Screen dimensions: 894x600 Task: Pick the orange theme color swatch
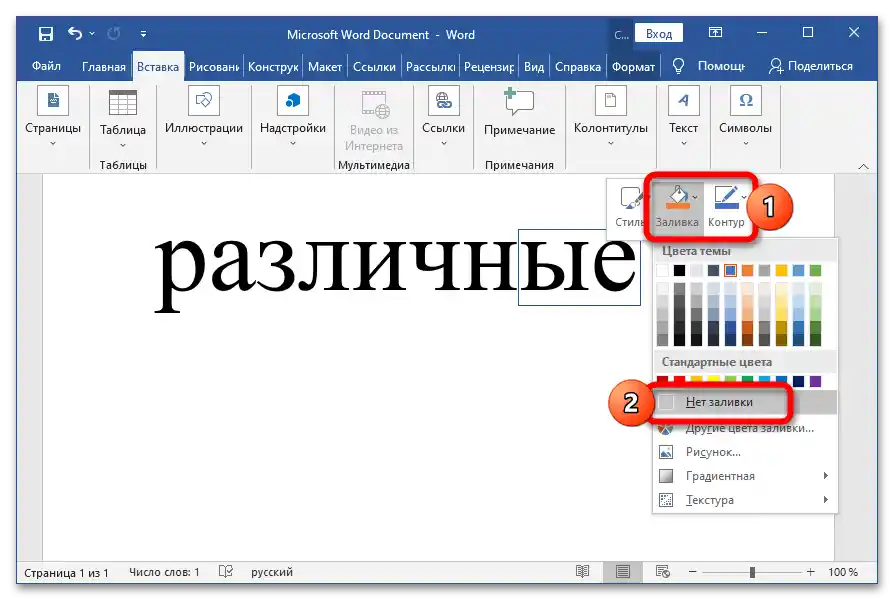(x=747, y=270)
